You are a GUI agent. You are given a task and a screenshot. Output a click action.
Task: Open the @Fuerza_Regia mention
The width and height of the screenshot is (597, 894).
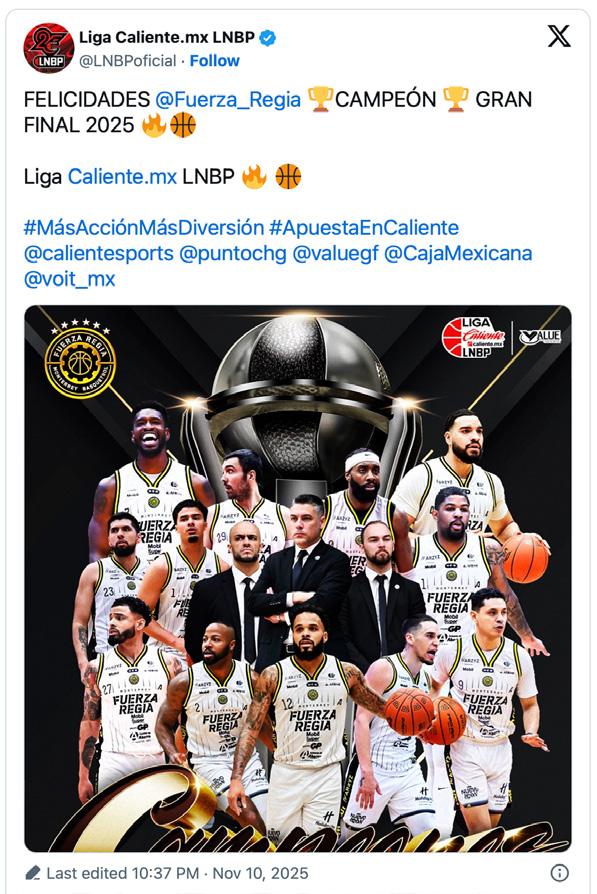pos(228,99)
